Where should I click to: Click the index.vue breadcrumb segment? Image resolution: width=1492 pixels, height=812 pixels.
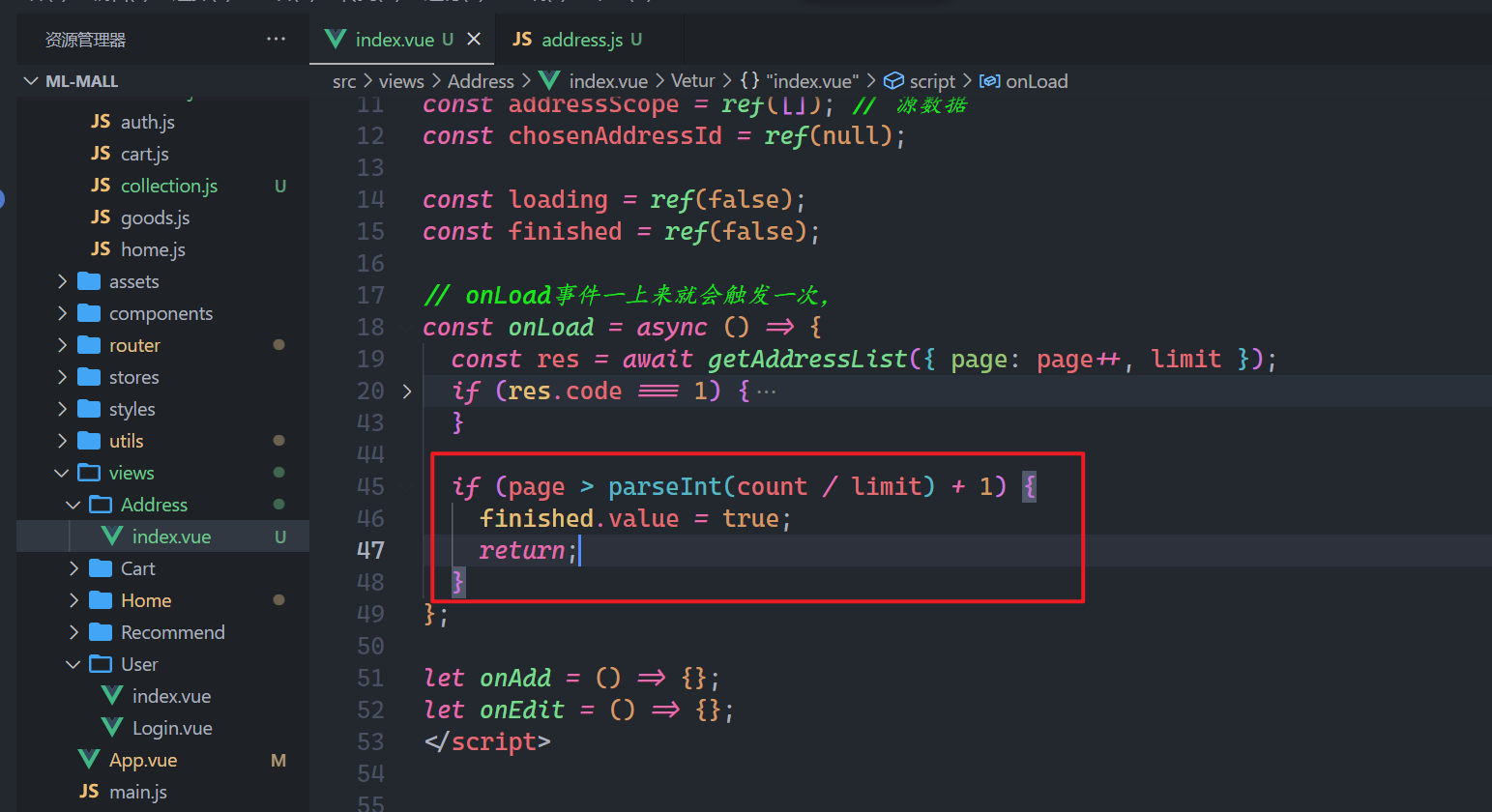(x=608, y=81)
